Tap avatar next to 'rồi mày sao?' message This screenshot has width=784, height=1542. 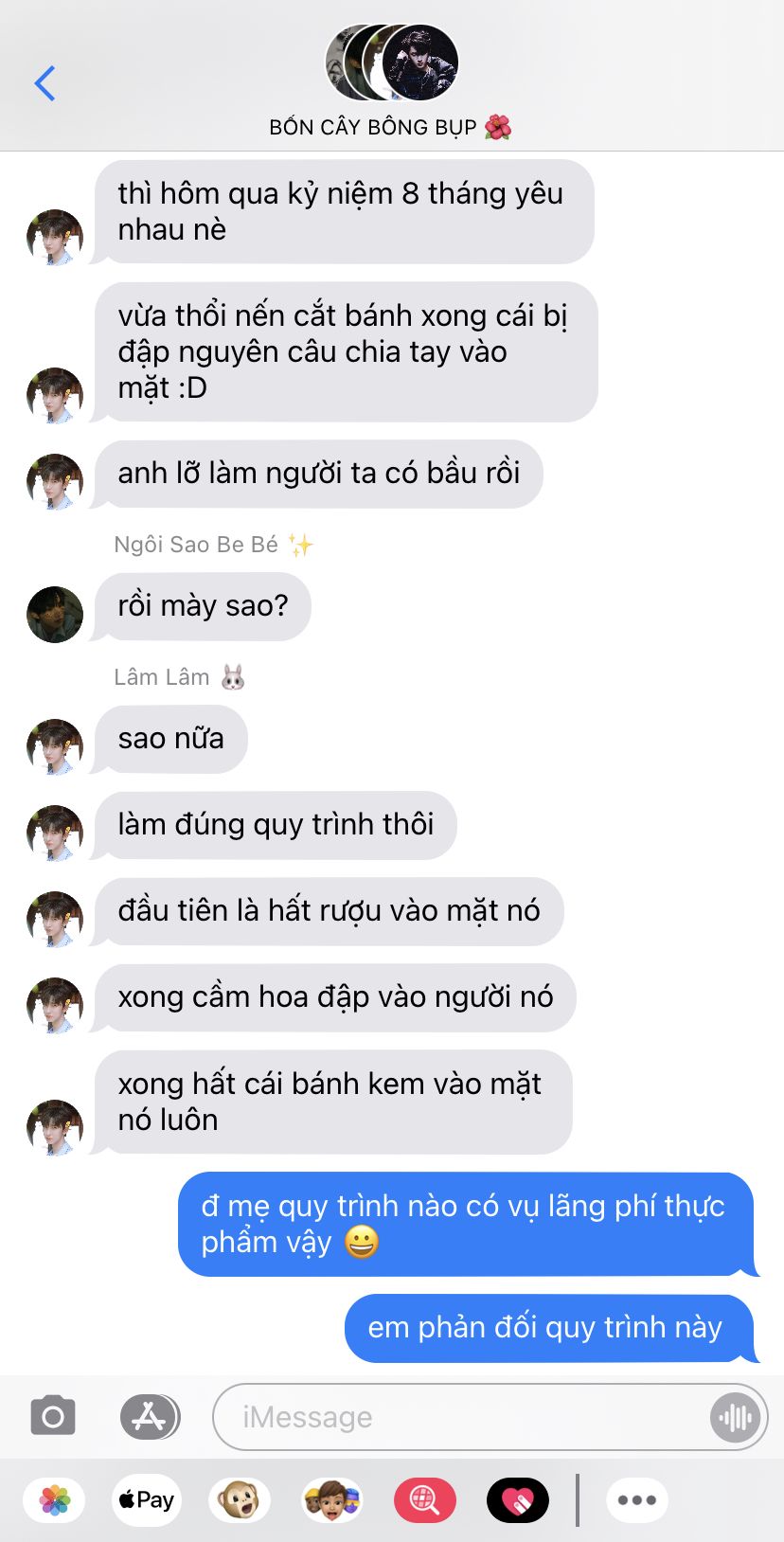click(55, 615)
